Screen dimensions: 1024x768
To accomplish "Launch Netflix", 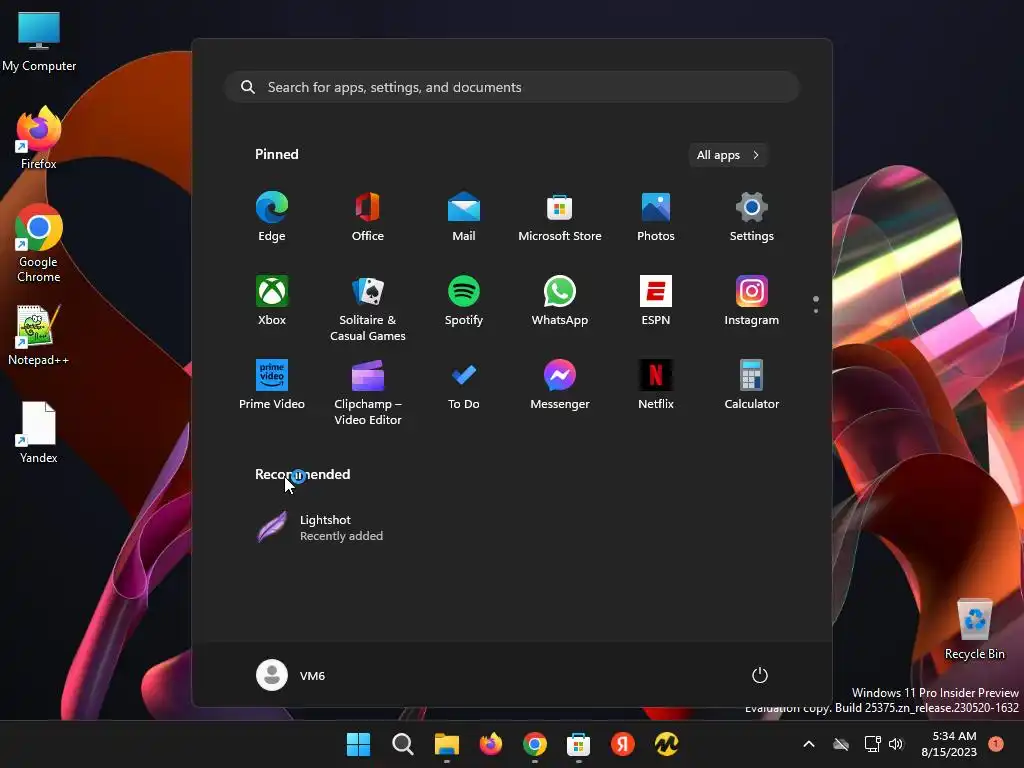I will click(x=656, y=385).
